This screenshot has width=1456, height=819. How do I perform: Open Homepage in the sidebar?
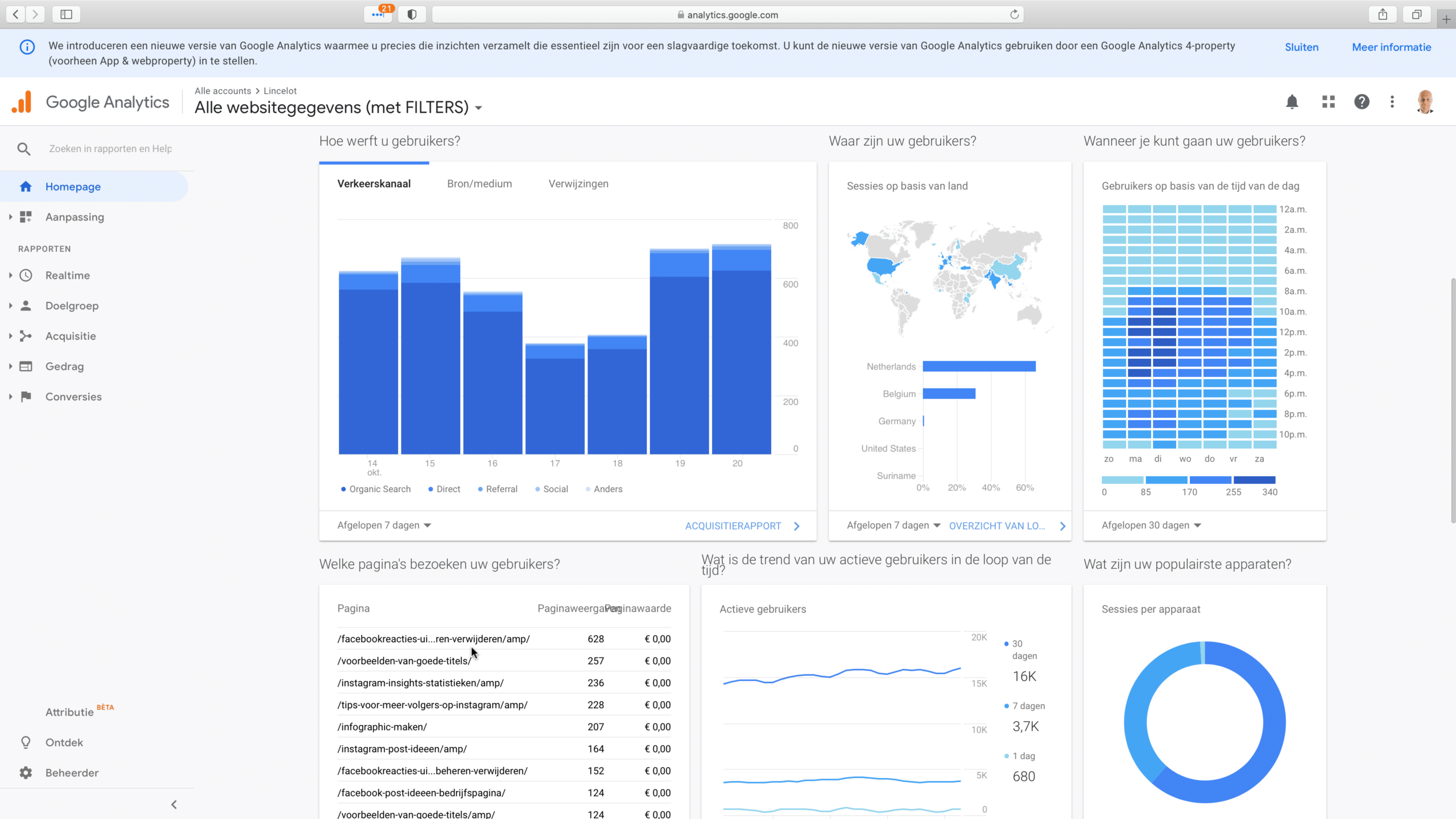coord(94,187)
